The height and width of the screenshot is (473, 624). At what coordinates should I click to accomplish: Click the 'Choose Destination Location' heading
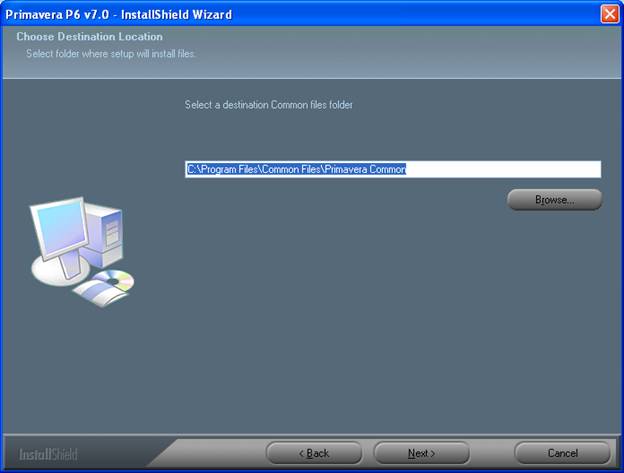pyautogui.click(x=90, y=37)
